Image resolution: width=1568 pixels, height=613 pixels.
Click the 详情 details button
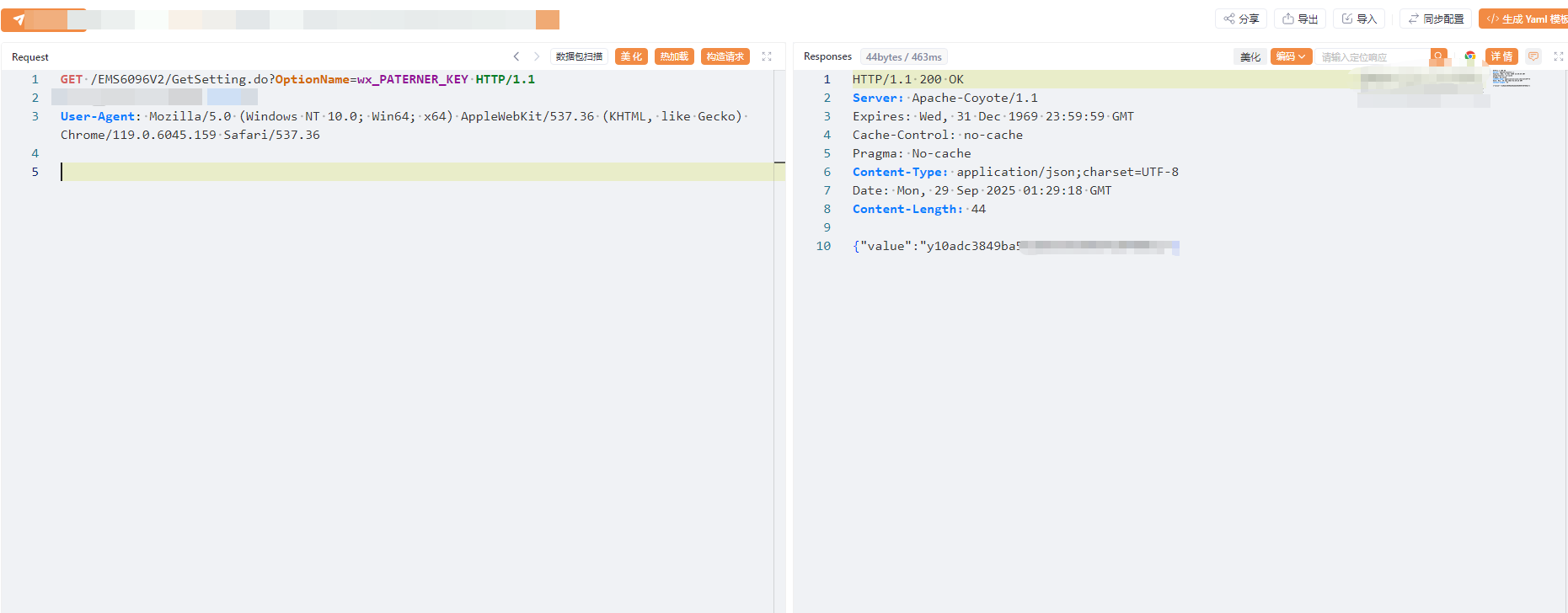click(1501, 56)
